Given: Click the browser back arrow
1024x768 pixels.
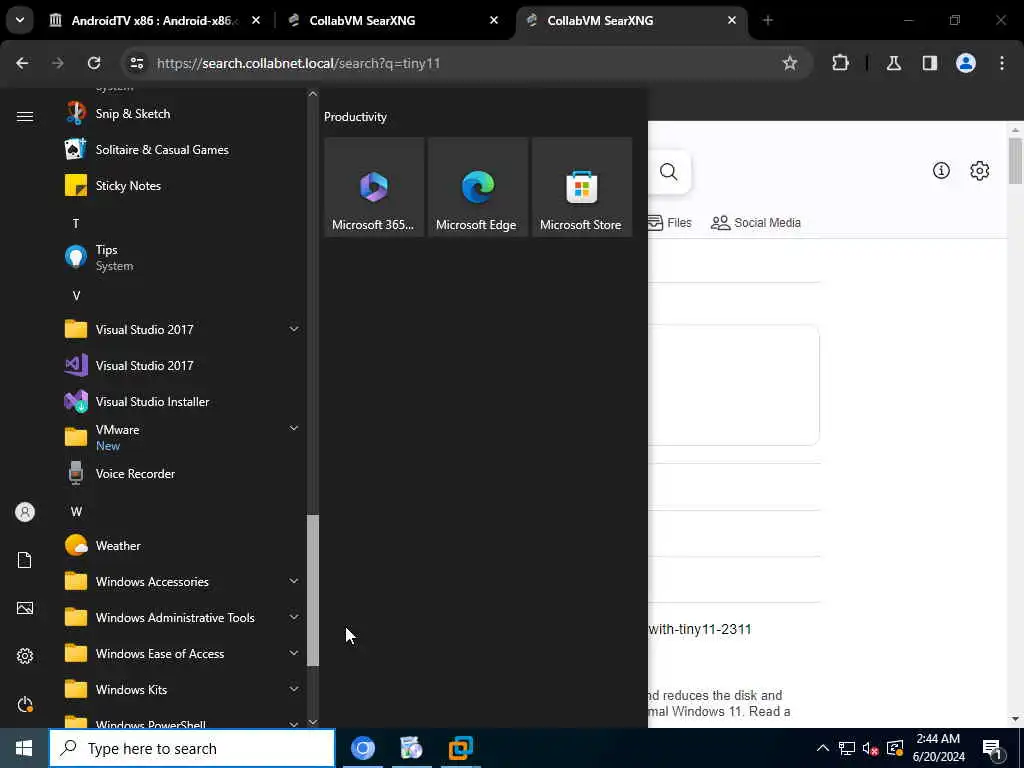Looking at the screenshot, I should click(22, 63).
